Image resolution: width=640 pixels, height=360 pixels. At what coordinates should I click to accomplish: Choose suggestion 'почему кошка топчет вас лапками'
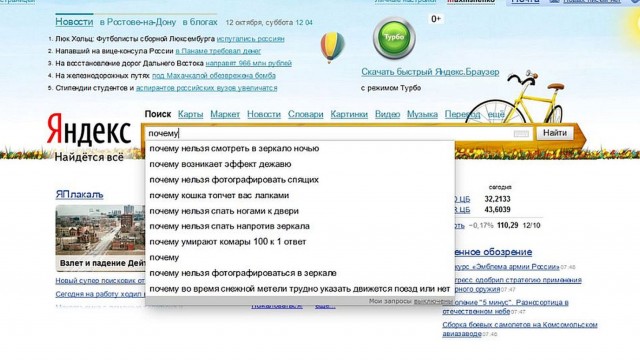click(x=300, y=196)
